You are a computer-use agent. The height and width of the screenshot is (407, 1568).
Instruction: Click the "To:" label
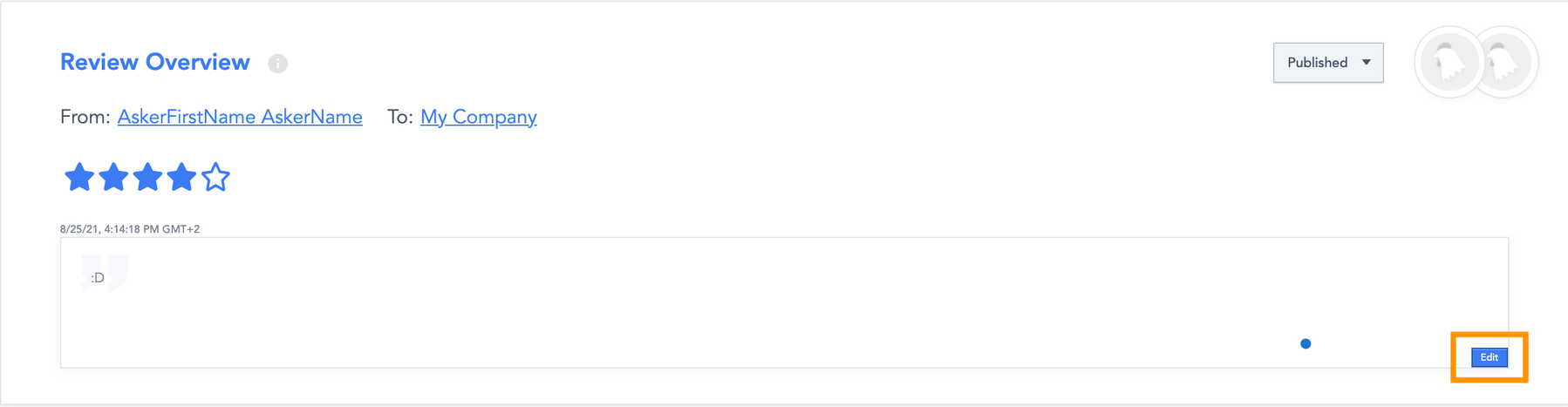click(399, 117)
